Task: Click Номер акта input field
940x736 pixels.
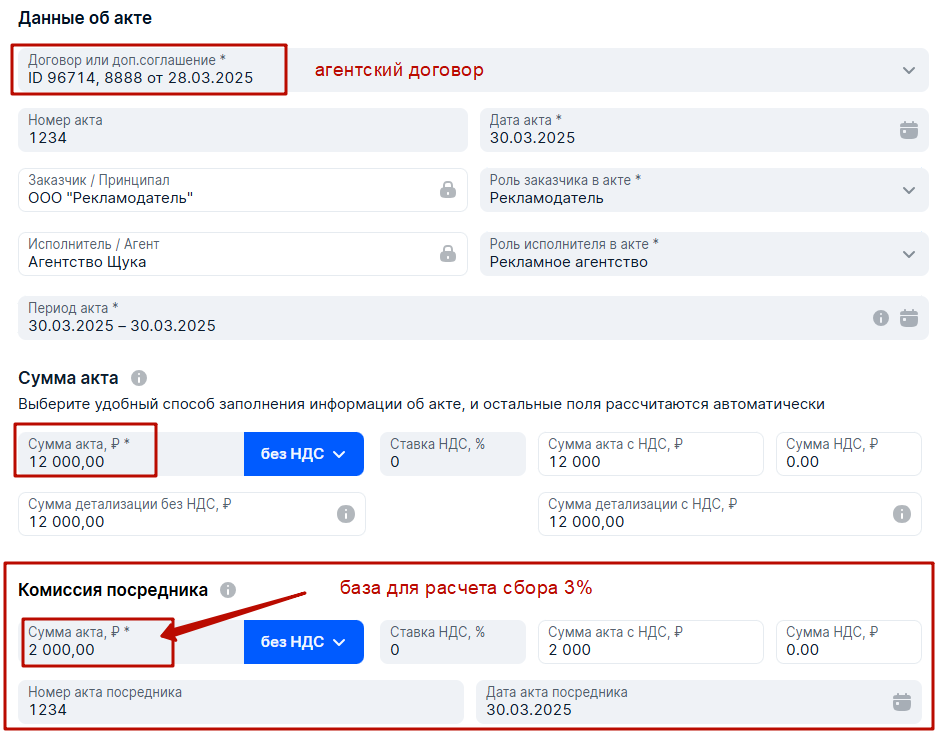Action: point(243,129)
